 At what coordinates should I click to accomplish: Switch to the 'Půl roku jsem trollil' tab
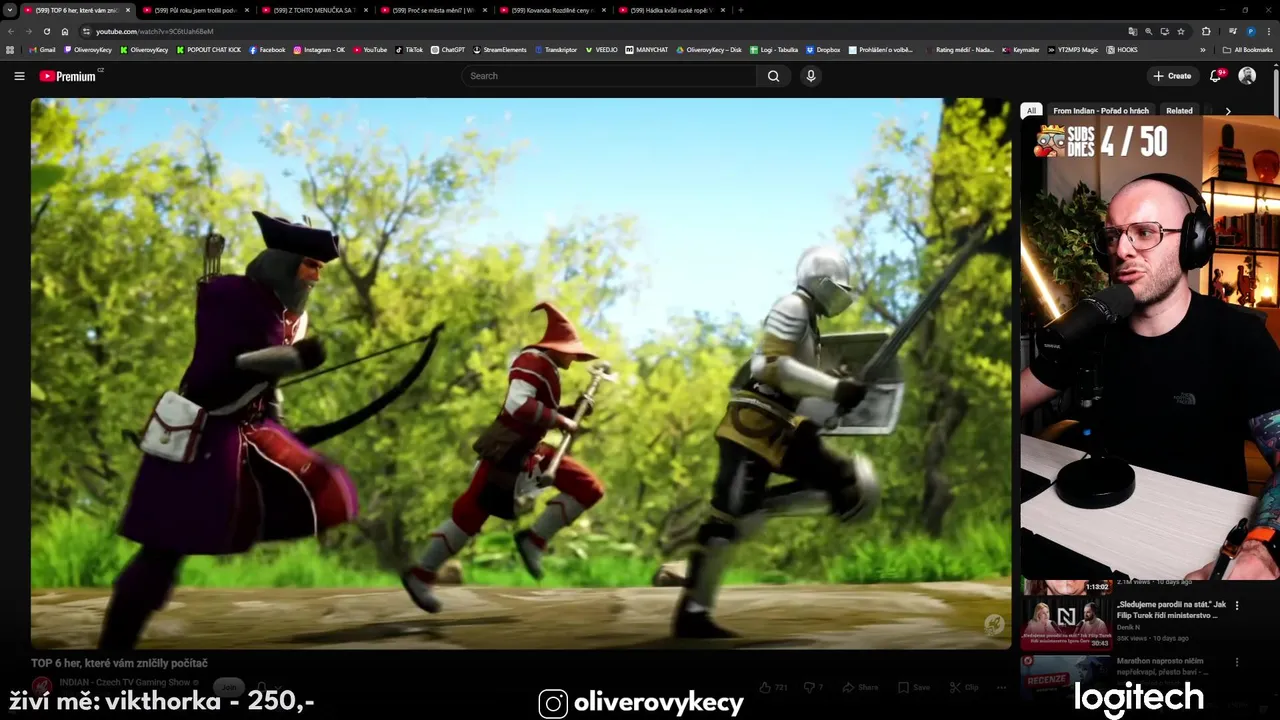click(195, 10)
